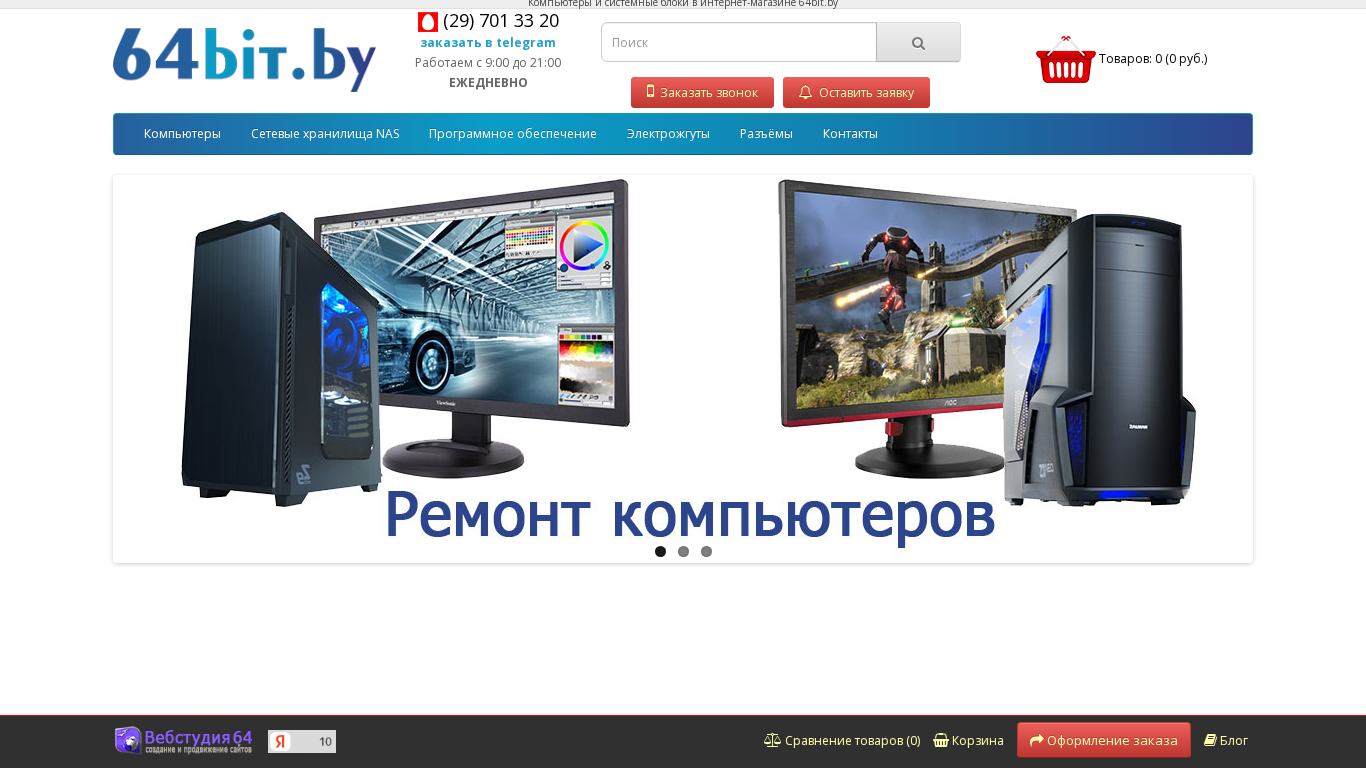The width and height of the screenshot is (1366, 768).
Task: Open the Корзина link in footer
Action: click(968, 741)
